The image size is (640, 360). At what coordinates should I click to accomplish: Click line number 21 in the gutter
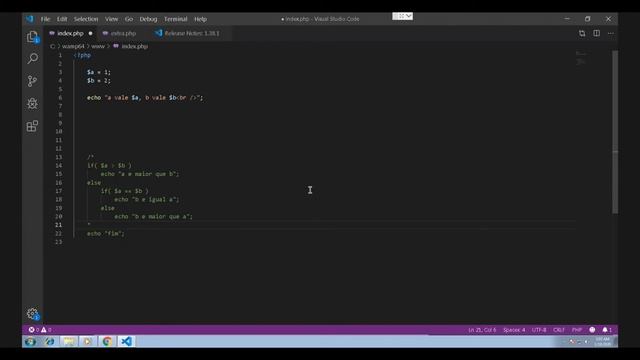coord(58,225)
